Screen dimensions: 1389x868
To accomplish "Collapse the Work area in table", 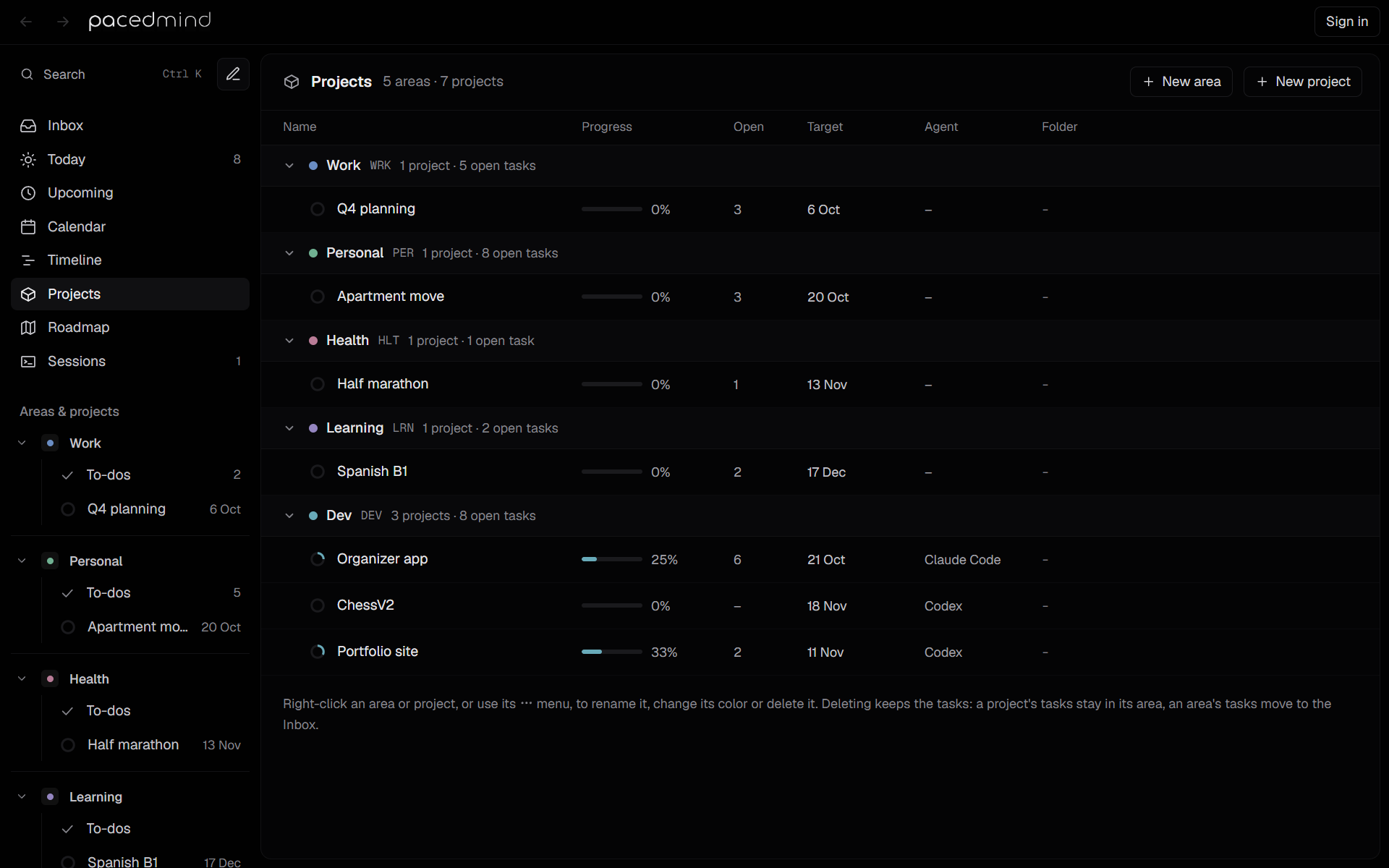I will (x=289, y=166).
